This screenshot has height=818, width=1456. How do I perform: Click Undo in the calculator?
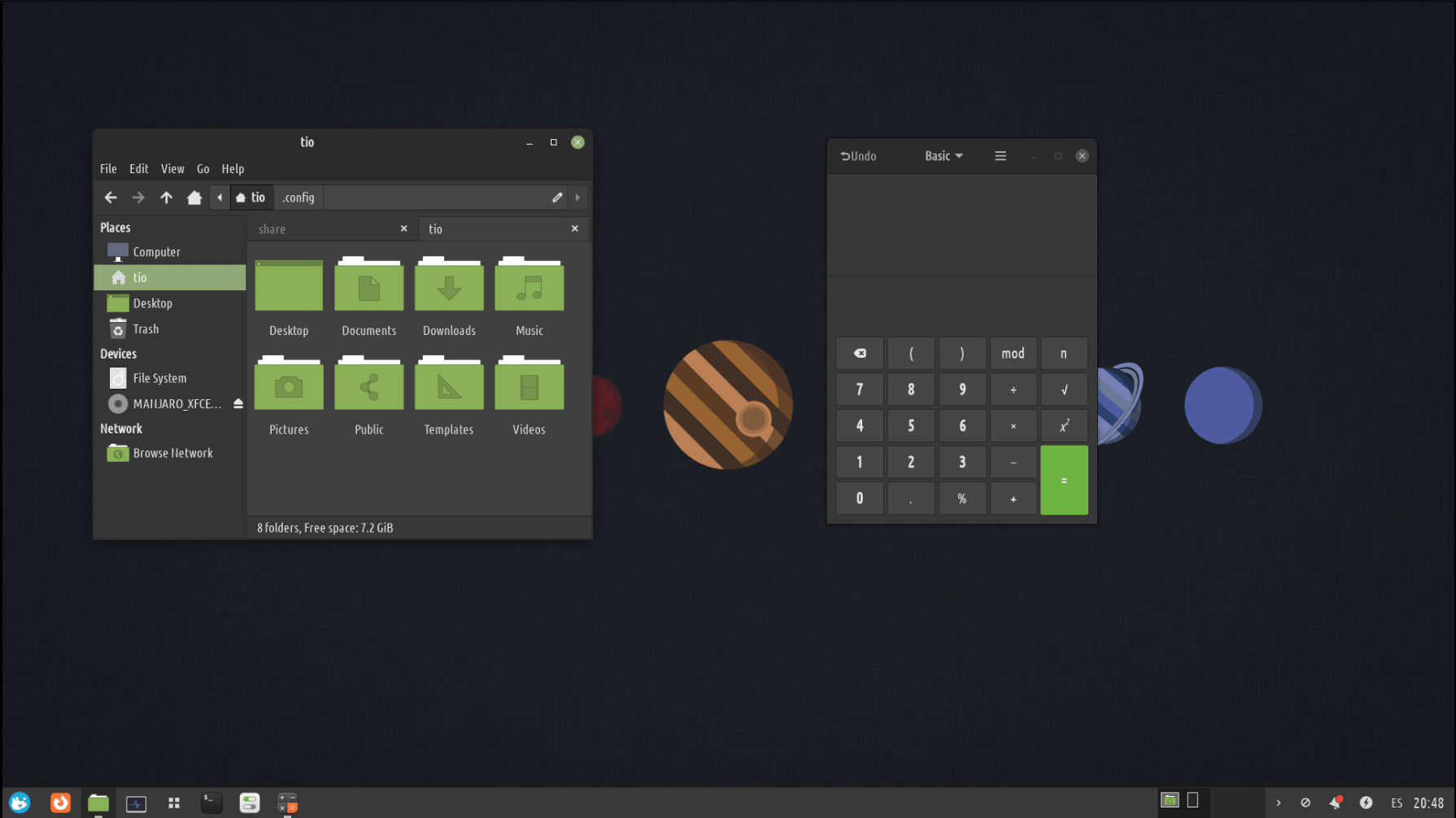point(858,156)
